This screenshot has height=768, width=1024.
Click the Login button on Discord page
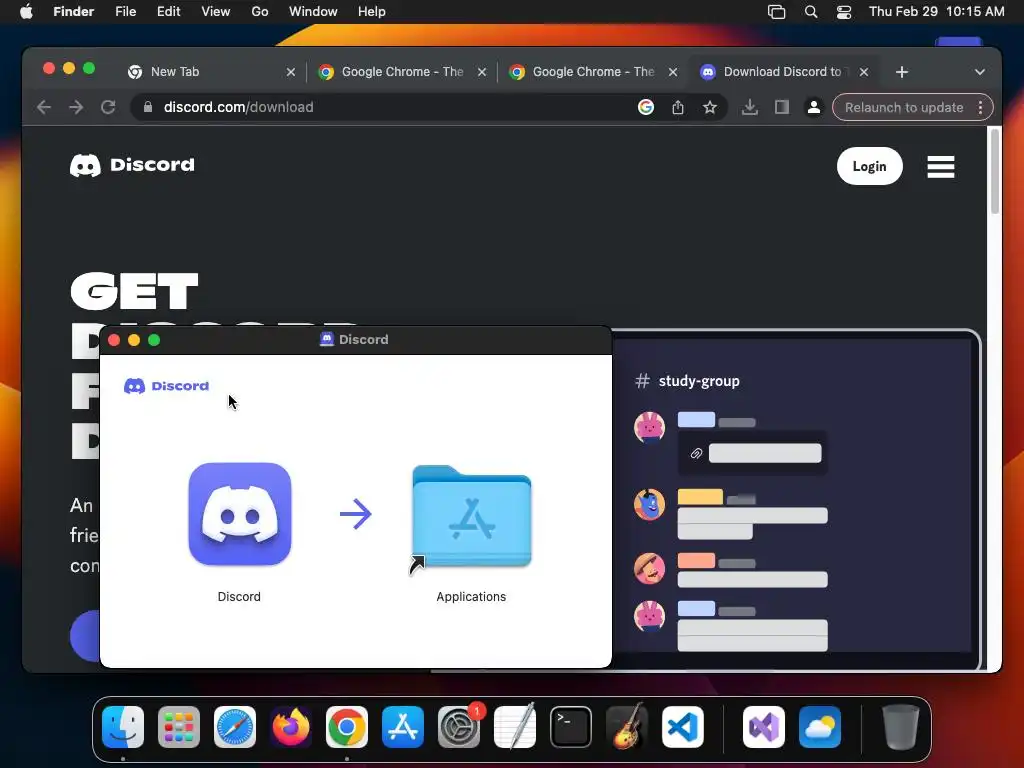pyautogui.click(x=869, y=166)
